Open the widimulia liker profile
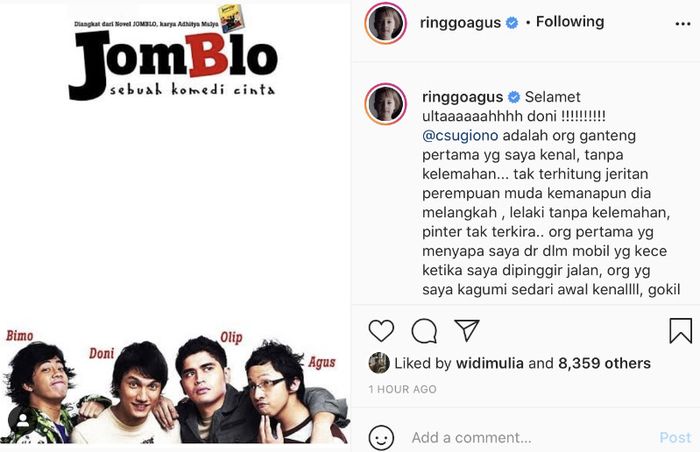The width and height of the screenshot is (700, 452). [490, 363]
